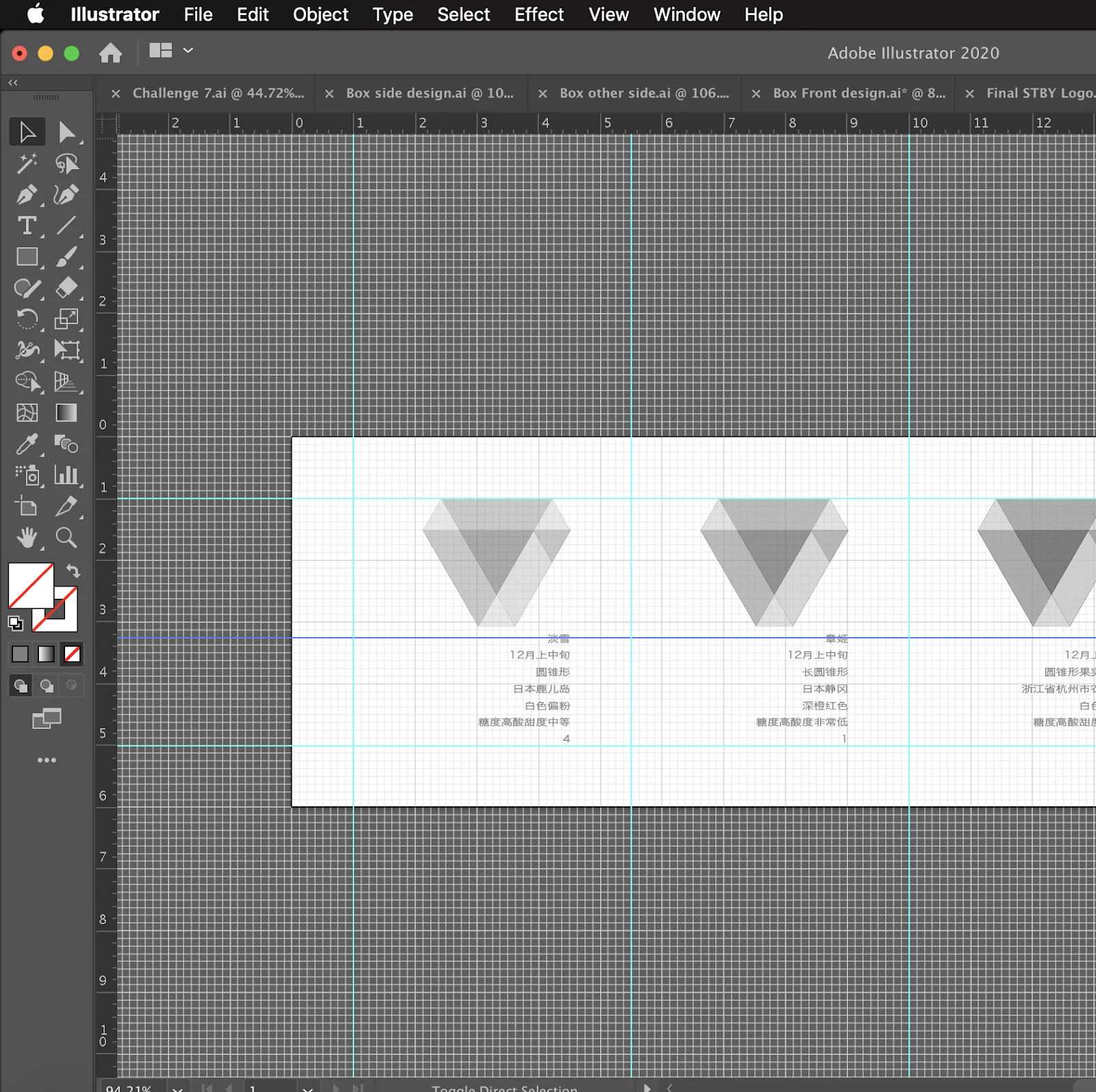Set paint mode to Color
1096x1092 pixels.
point(21,654)
